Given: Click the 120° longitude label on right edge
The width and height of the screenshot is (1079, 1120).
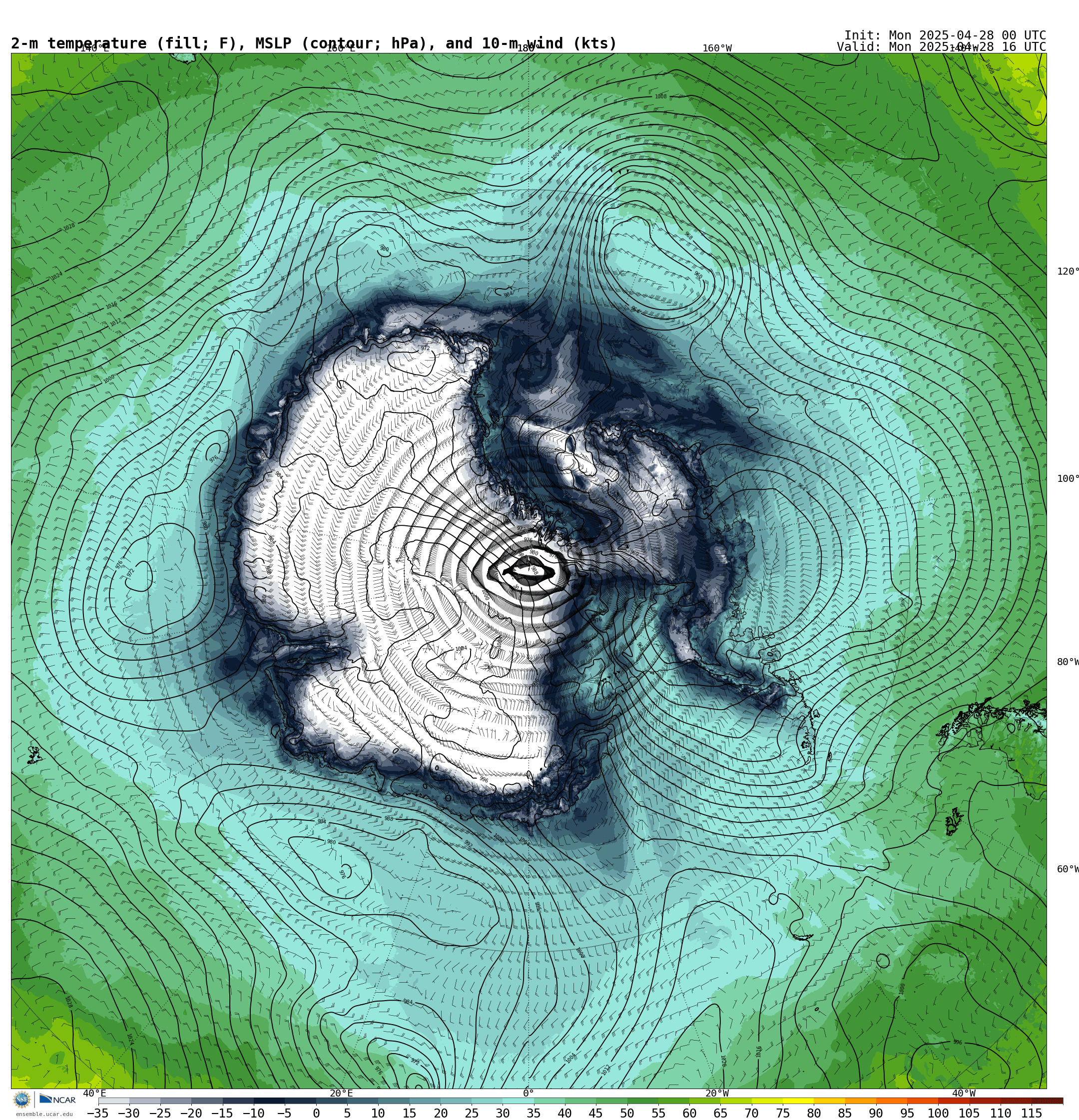Looking at the screenshot, I should click(x=1068, y=272).
